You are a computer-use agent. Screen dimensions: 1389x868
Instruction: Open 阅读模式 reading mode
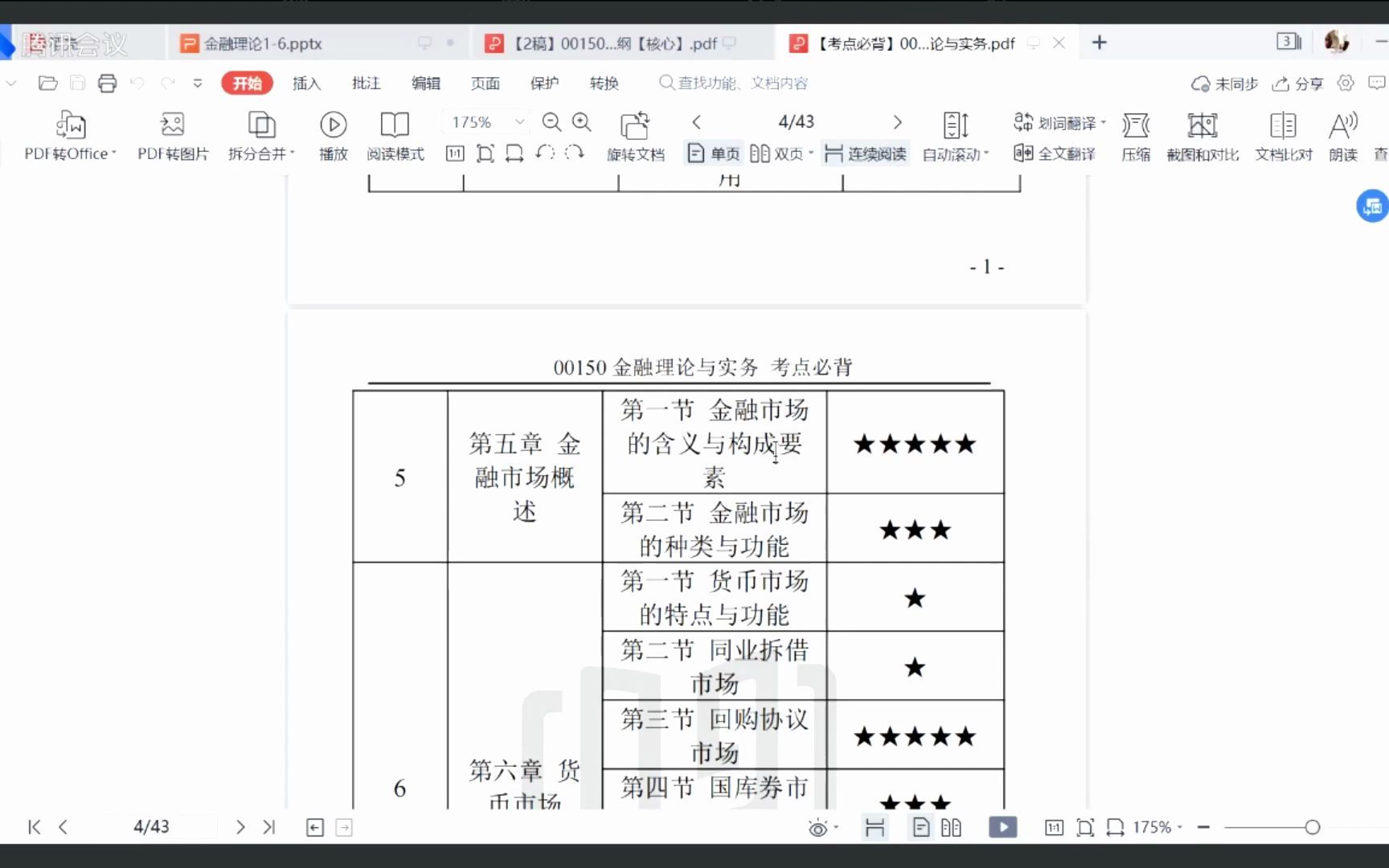395,136
